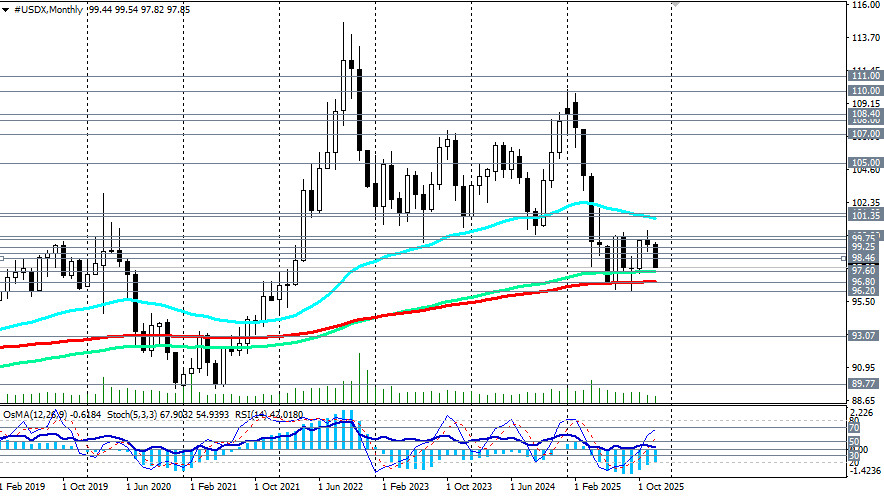Select the 110.00 price level label
The image size is (884, 497).
(x=865, y=91)
